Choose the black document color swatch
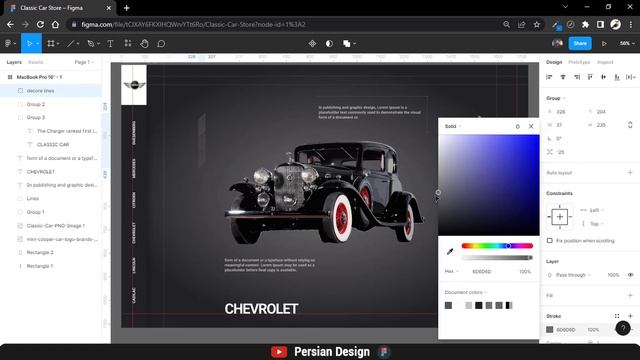This screenshot has width=640, height=360. point(479,305)
